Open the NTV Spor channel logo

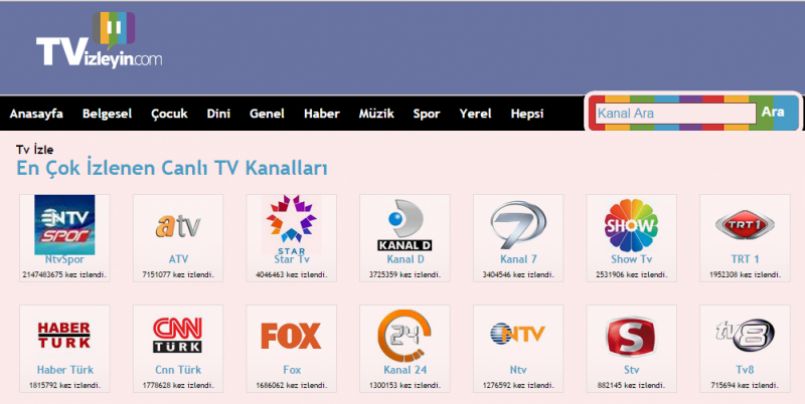click(x=65, y=225)
